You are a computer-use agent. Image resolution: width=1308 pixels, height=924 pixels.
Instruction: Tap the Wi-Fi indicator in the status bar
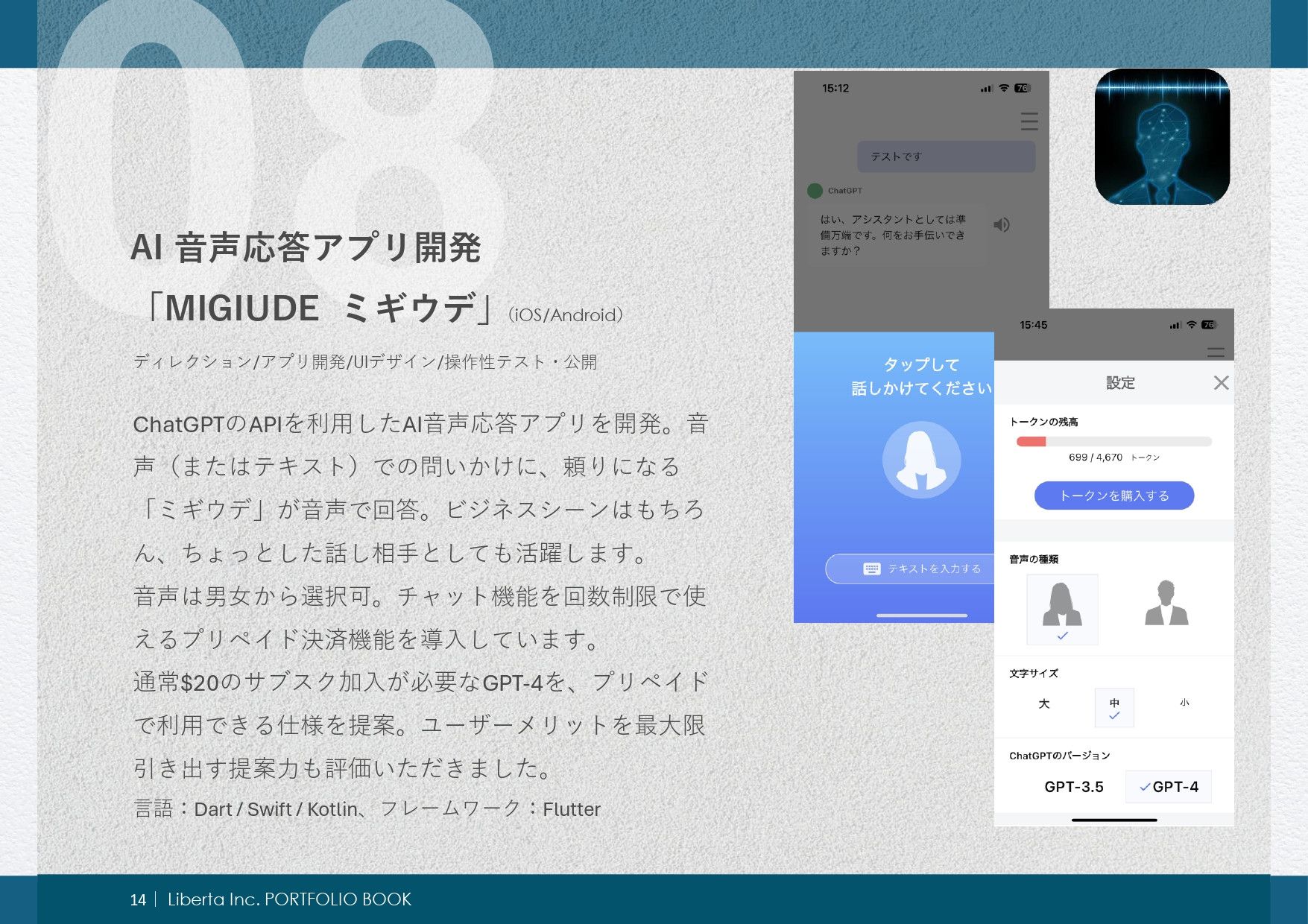click(1005, 87)
